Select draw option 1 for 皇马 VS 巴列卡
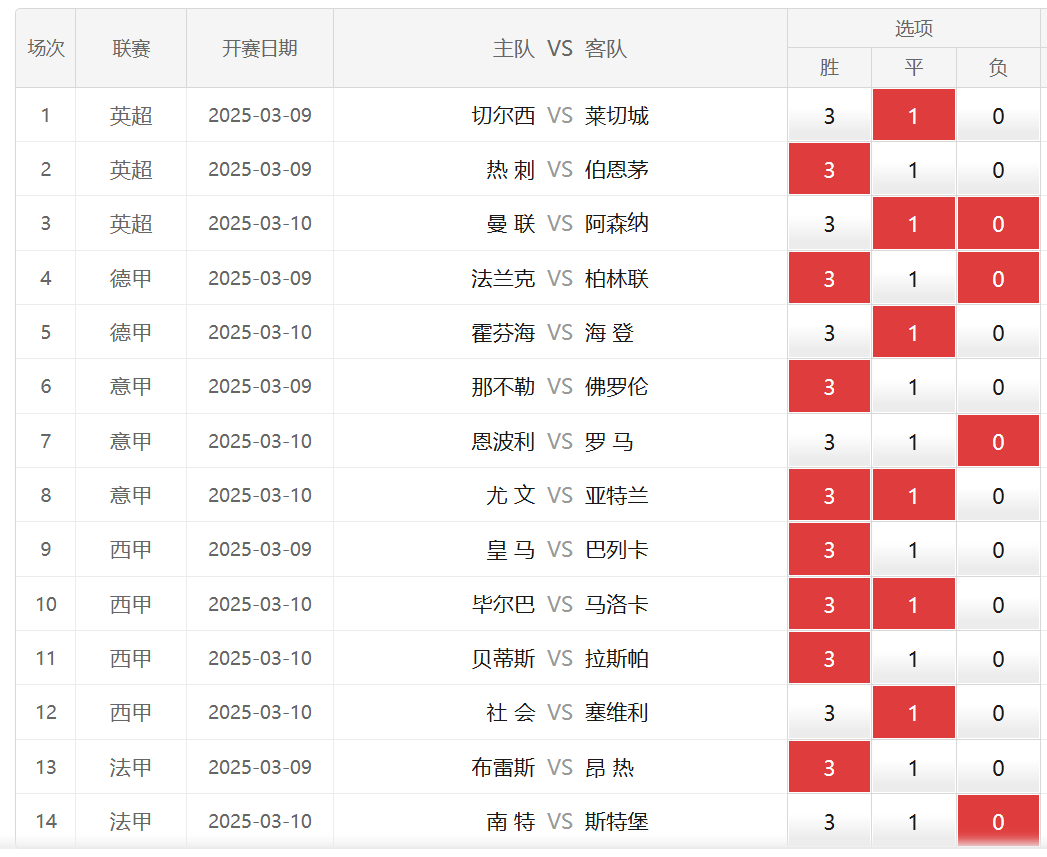The width and height of the screenshot is (1047, 857). click(x=913, y=549)
